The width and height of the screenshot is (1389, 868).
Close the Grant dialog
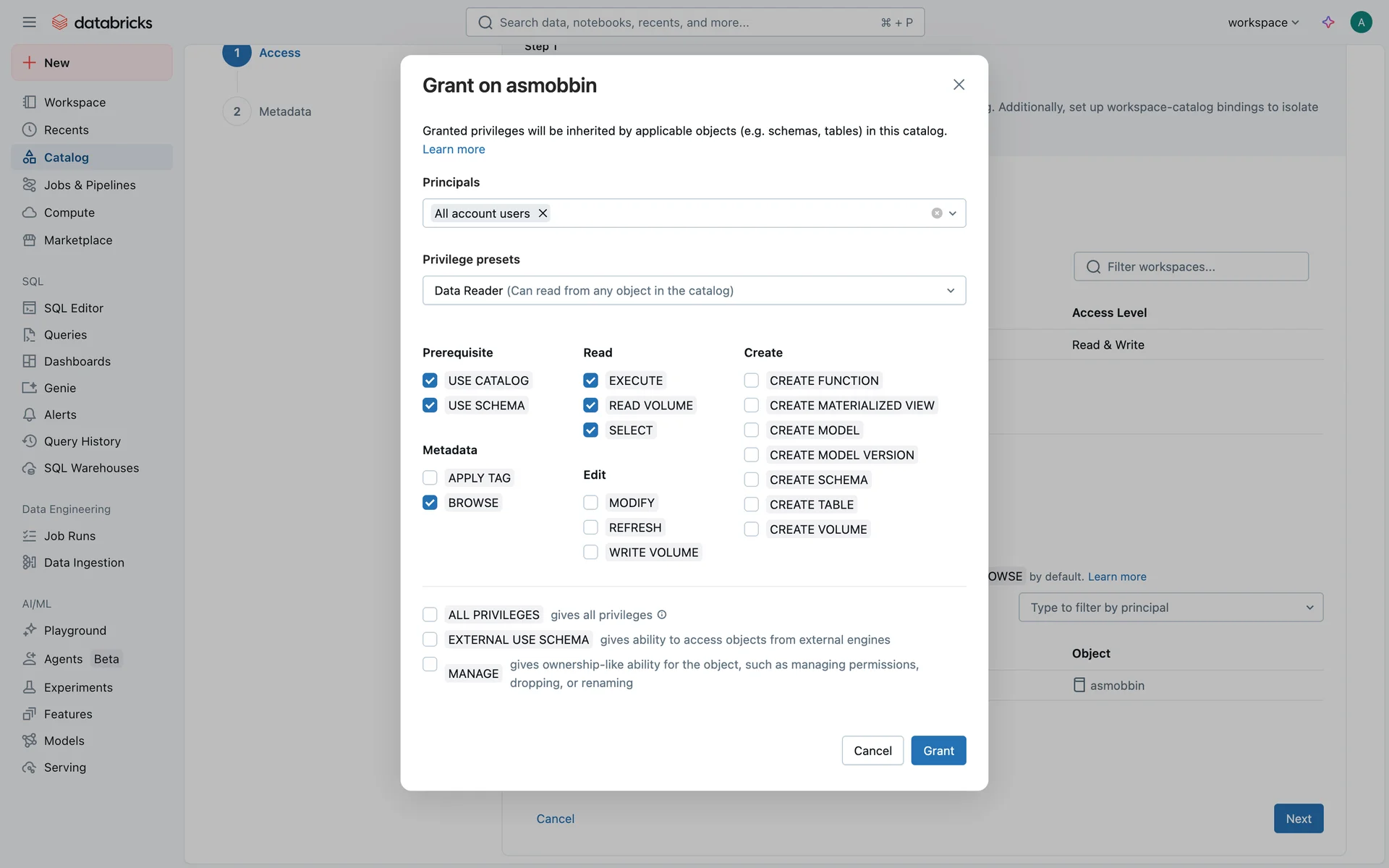click(959, 85)
